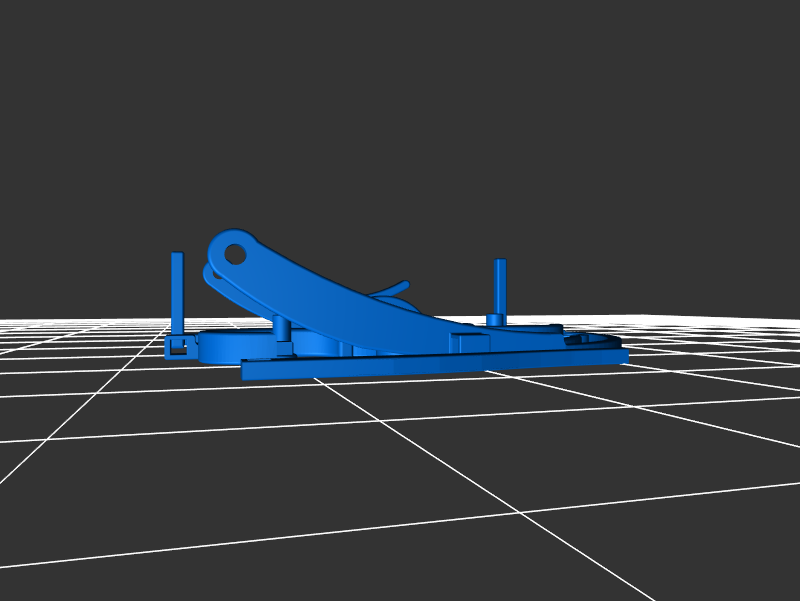800x601 pixels.
Task: Click the small square bracket under left post
Action: [177, 346]
